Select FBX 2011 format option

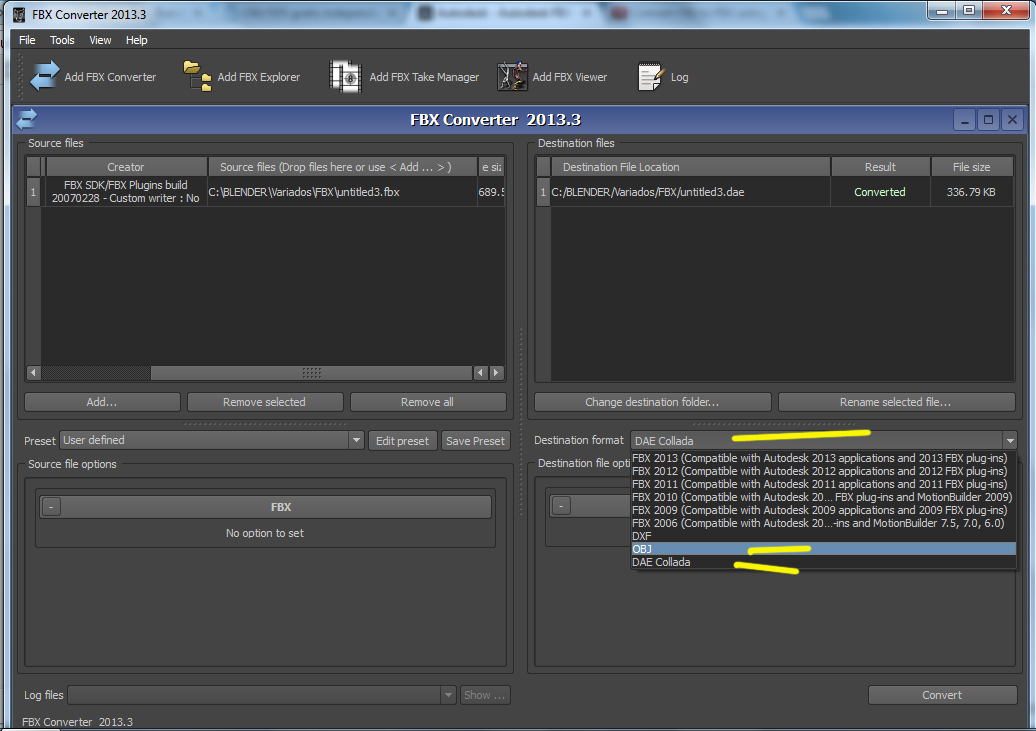point(823,484)
